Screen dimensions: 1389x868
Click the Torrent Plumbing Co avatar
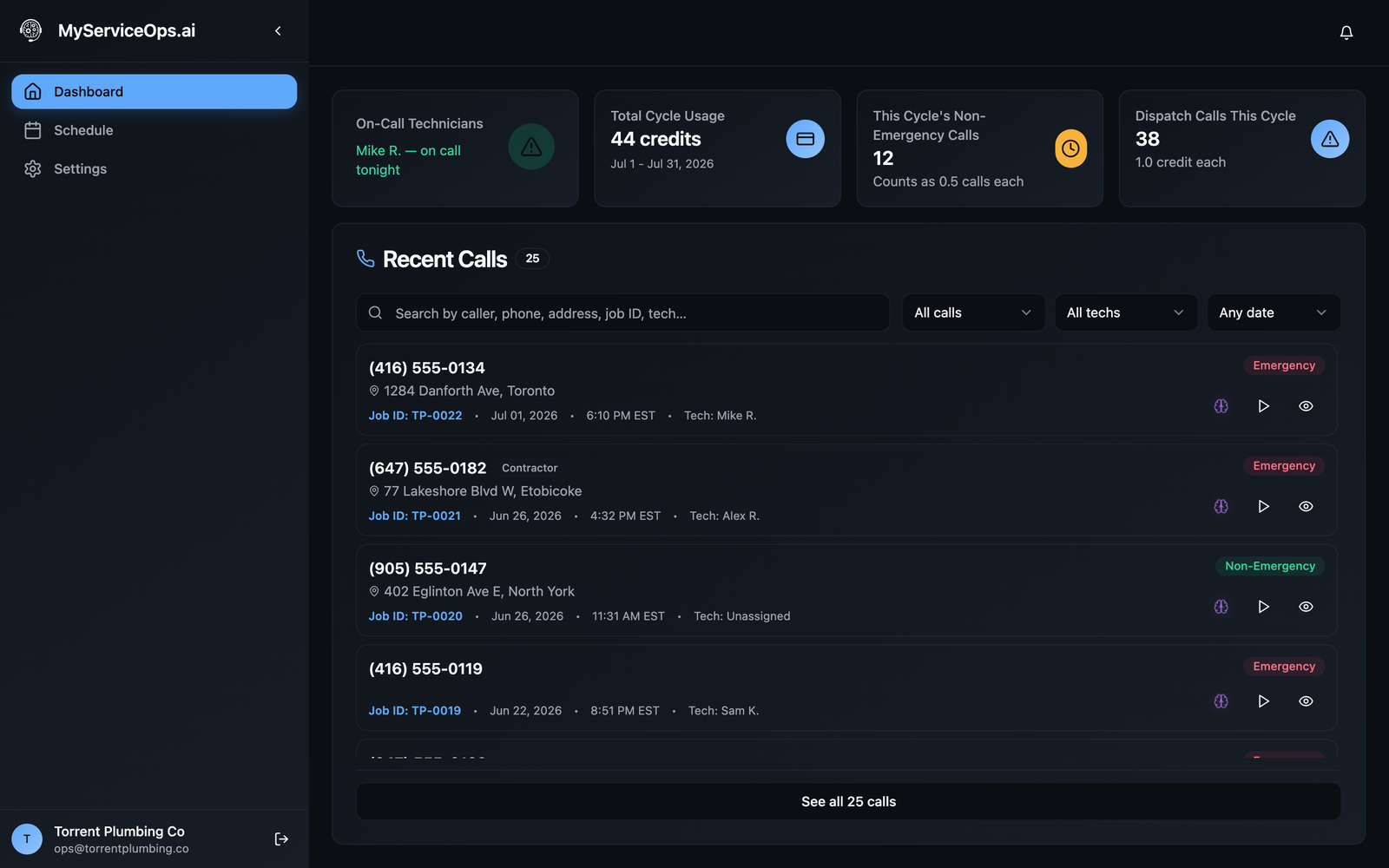click(x=27, y=838)
